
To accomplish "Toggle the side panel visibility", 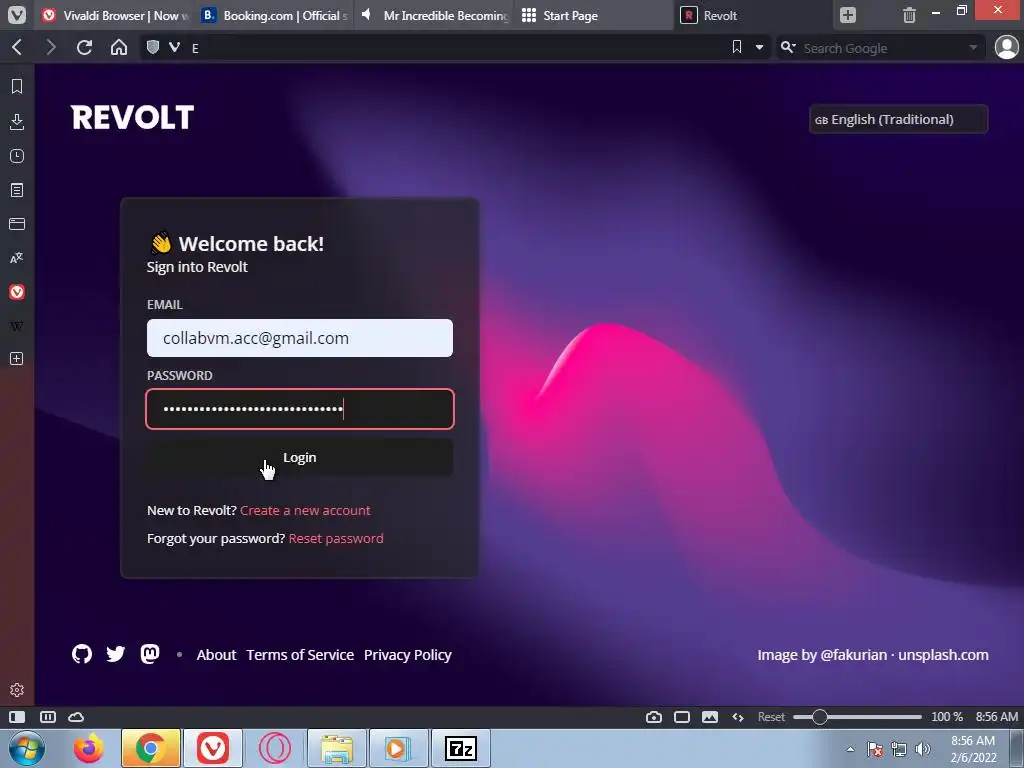I will [x=17, y=717].
